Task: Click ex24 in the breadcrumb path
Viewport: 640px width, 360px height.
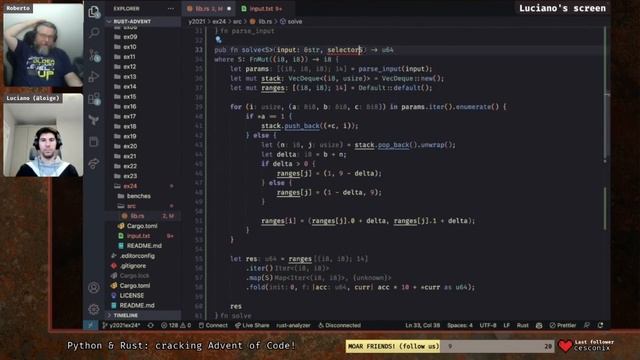Action: [x=219, y=22]
